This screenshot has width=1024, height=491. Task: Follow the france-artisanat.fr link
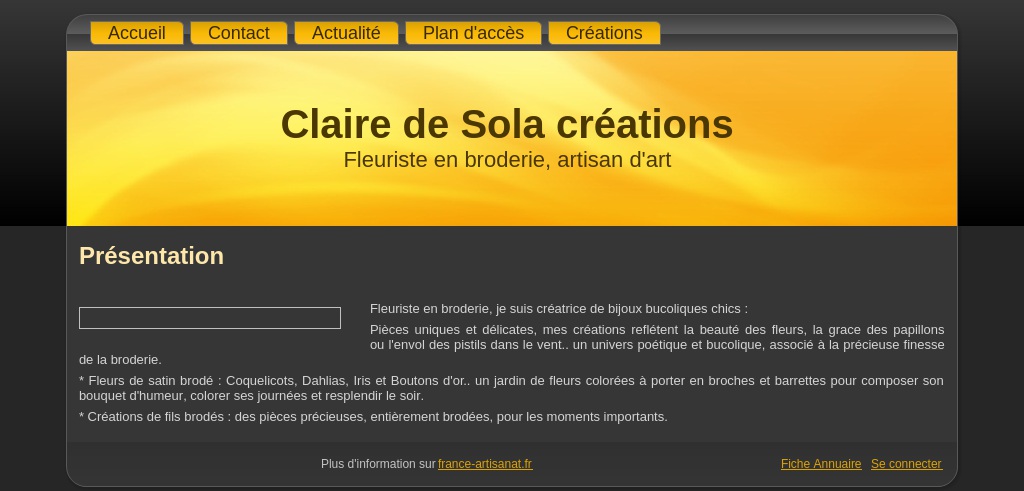coord(485,464)
